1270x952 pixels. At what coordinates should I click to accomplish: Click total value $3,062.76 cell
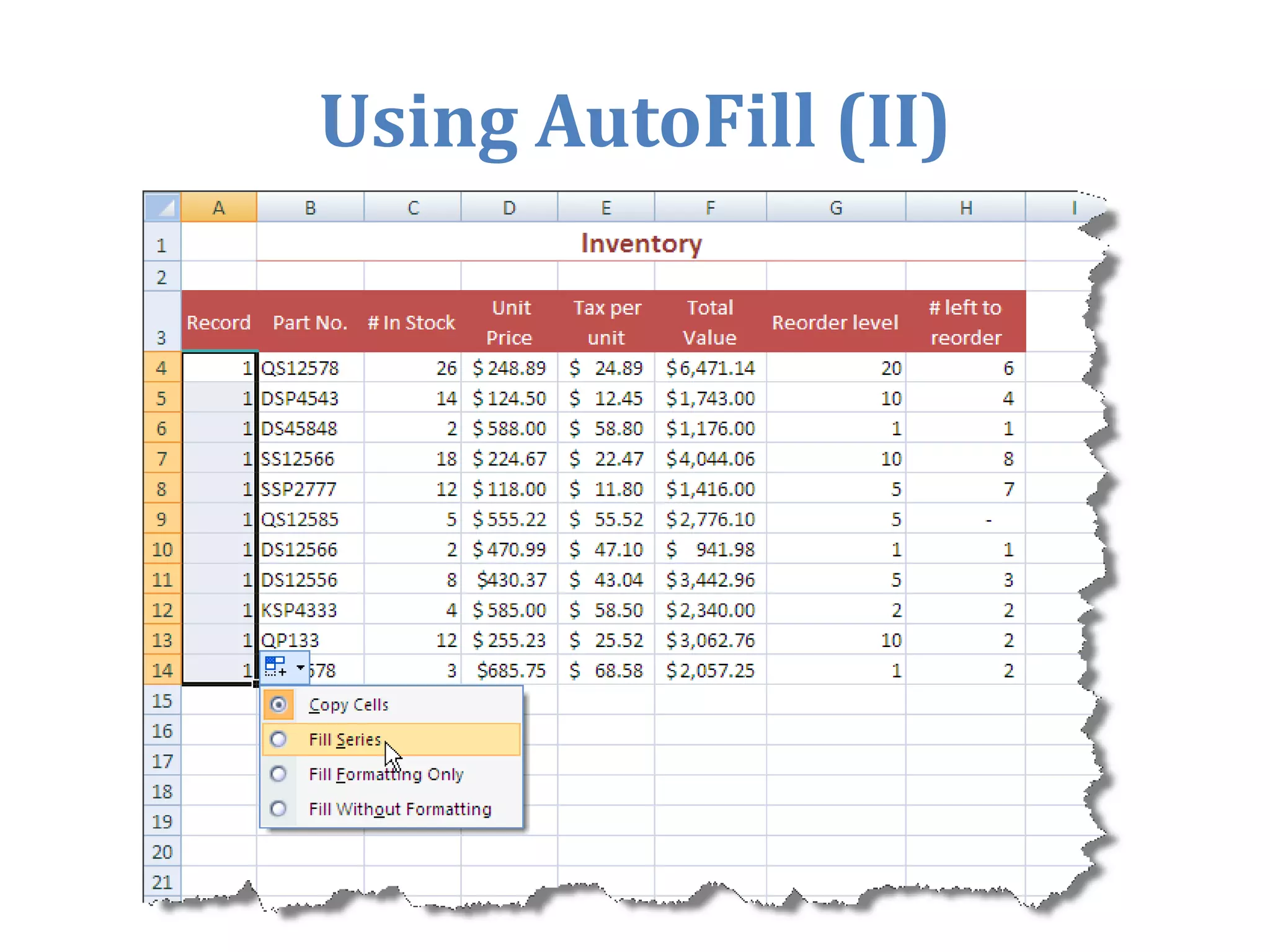[711, 640]
